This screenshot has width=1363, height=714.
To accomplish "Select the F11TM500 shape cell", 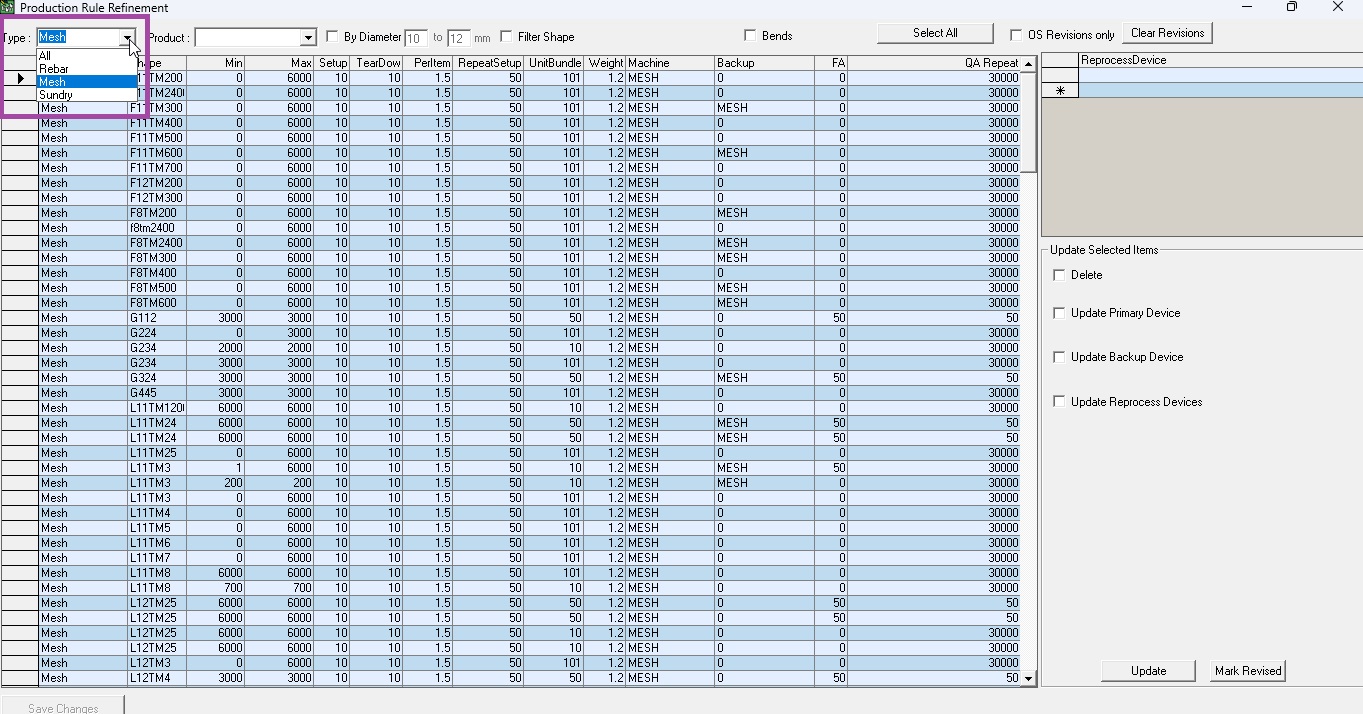I will click(x=157, y=138).
